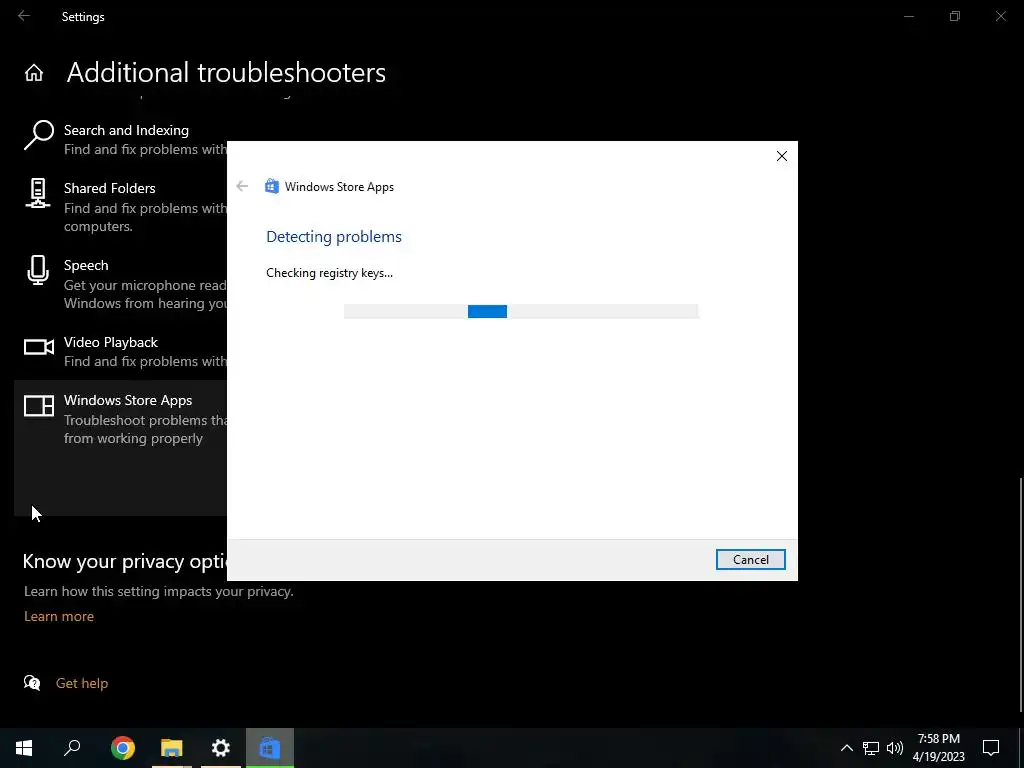Open Video Playback troubleshooter entry

tap(121, 351)
